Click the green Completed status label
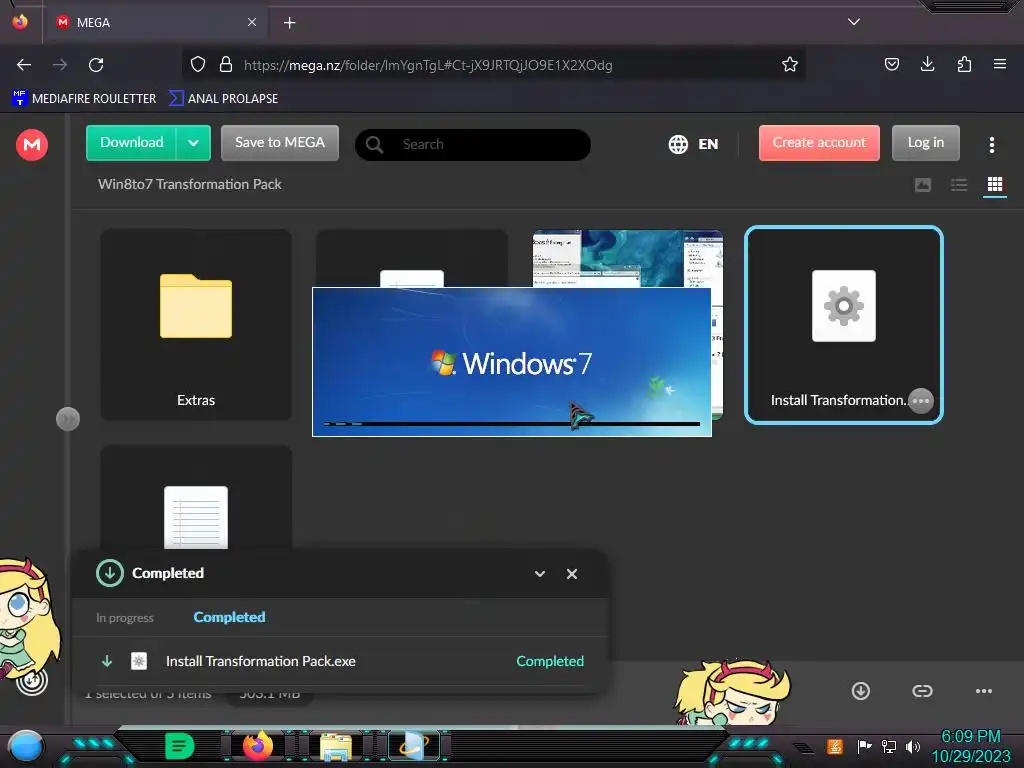This screenshot has height=768, width=1024. pos(550,661)
